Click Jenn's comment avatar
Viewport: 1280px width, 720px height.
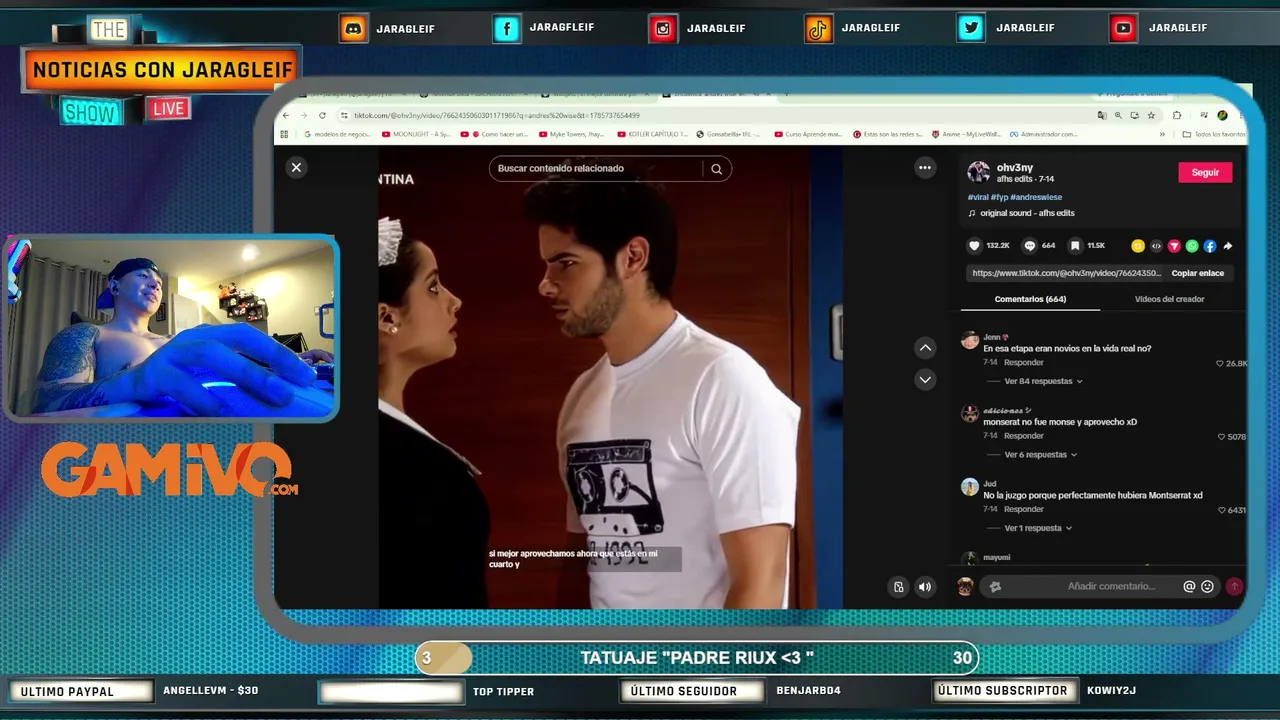pos(970,341)
